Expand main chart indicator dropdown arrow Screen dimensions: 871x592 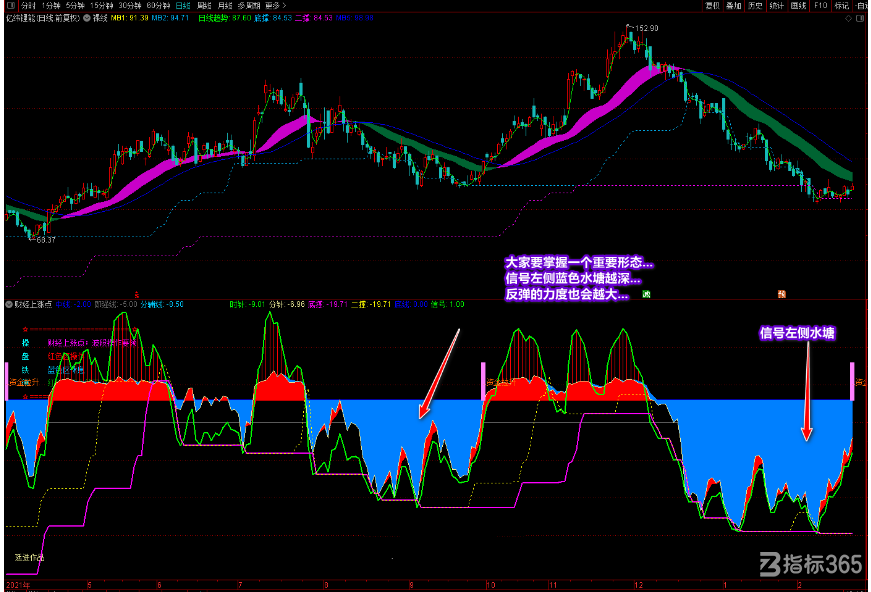point(87,18)
